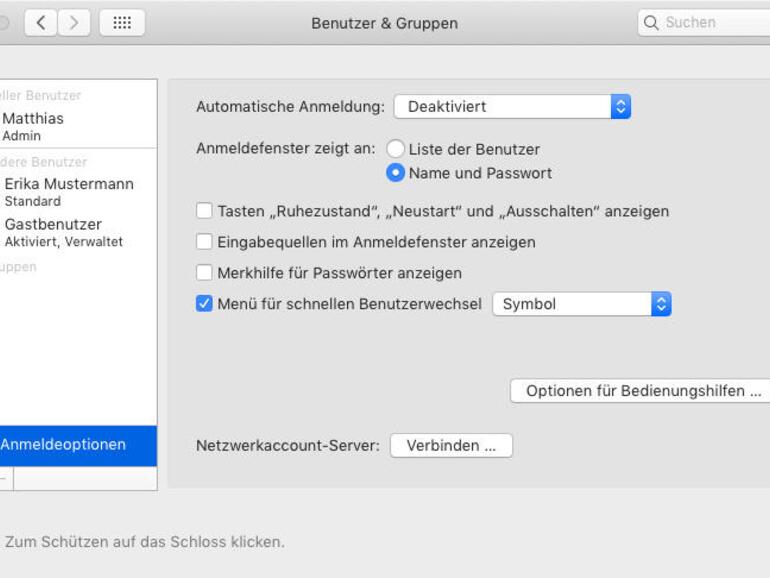
Task: Click the remove user minus button
Action: point(3,479)
